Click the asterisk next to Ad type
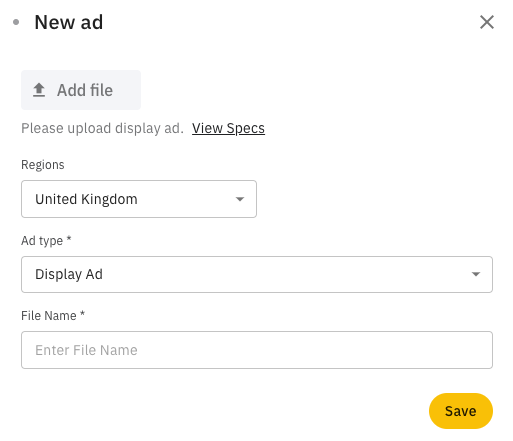The width and height of the screenshot is (513, 441). pos(69,239)
